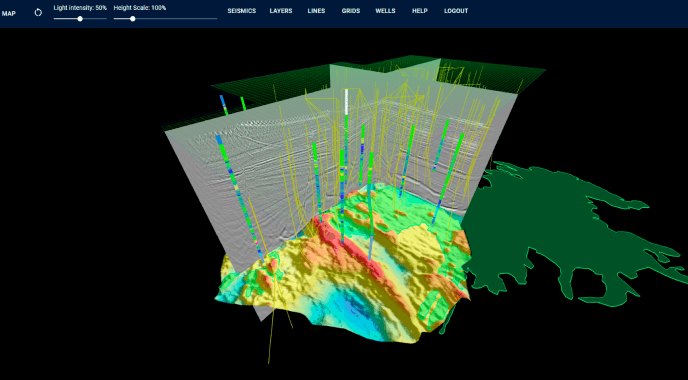Click the Light intensity slider handle

click(x=80, y=19)
